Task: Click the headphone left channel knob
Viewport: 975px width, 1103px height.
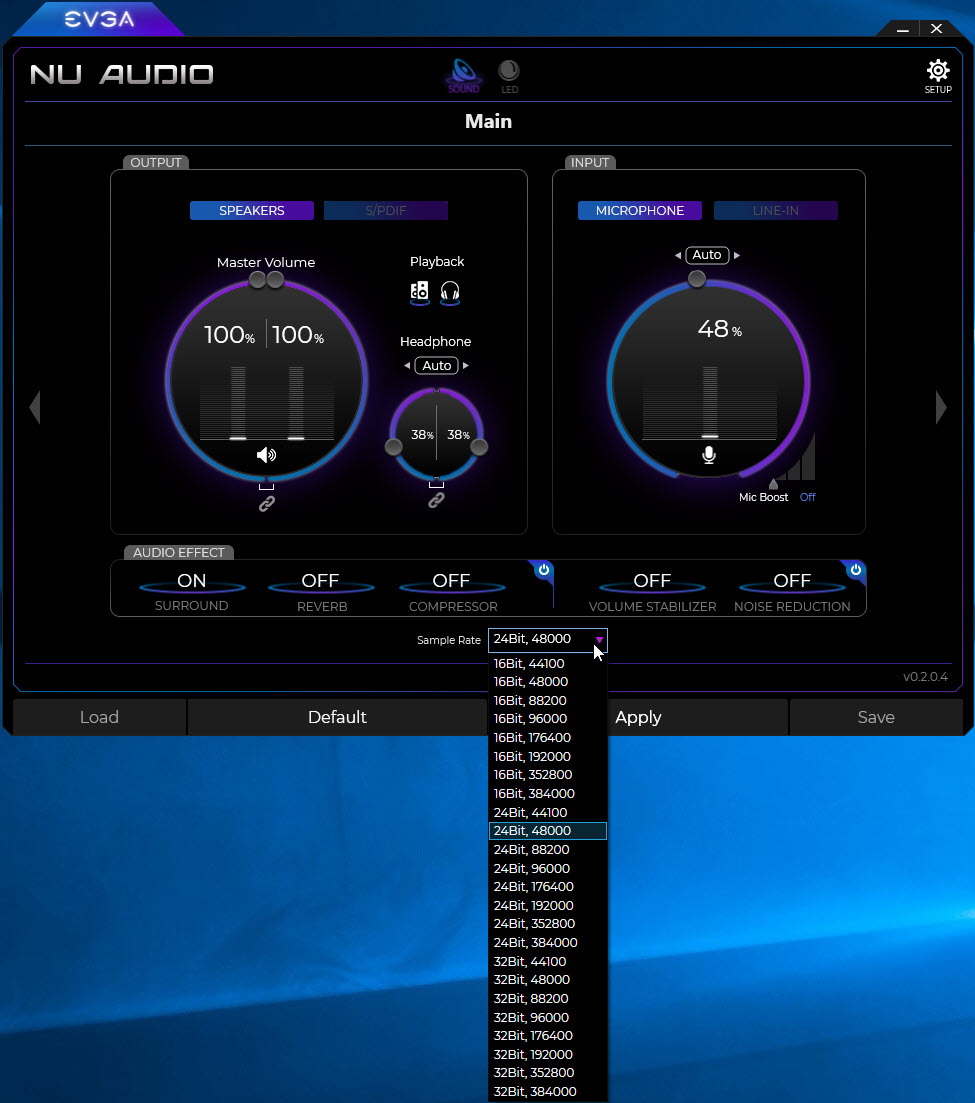Action: pos(394,447)
